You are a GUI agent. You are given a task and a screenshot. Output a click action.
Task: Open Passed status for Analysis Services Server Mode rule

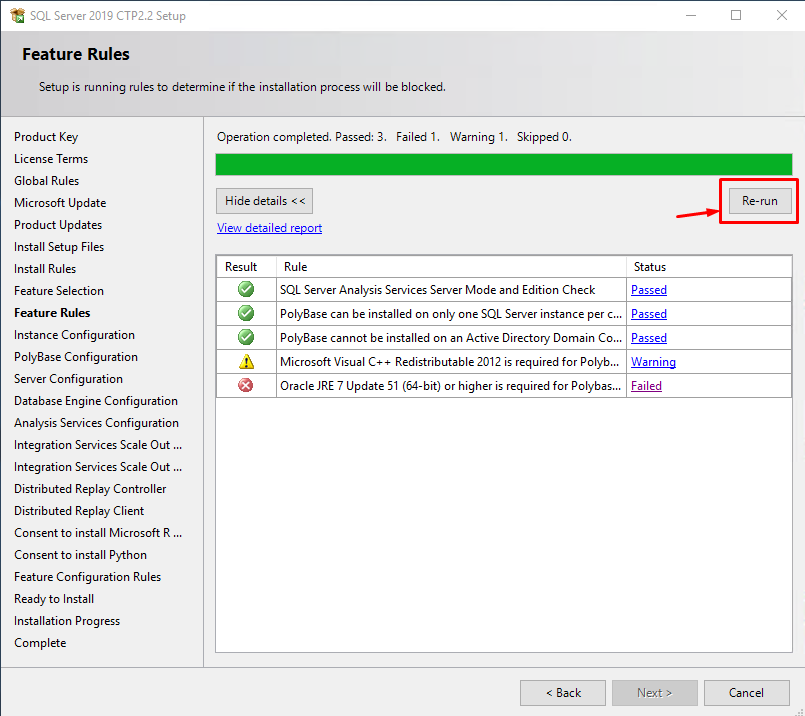[649, 290]
